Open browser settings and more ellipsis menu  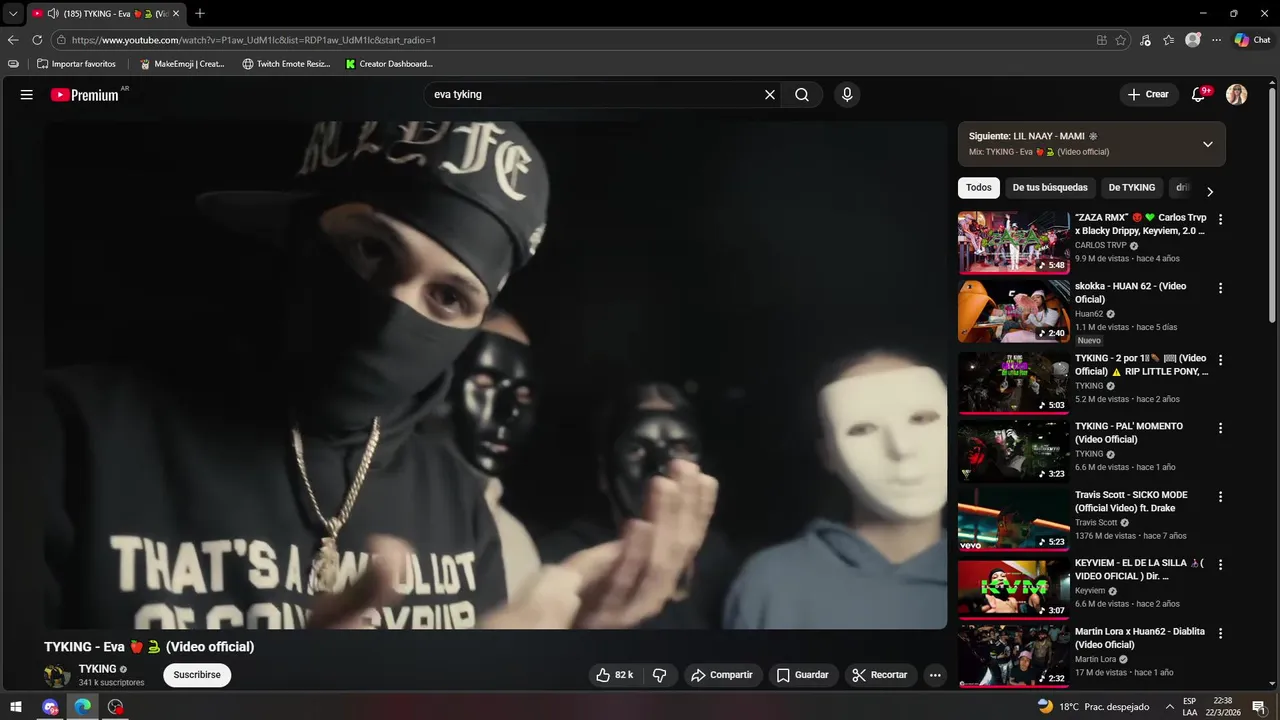[1217, 40]
